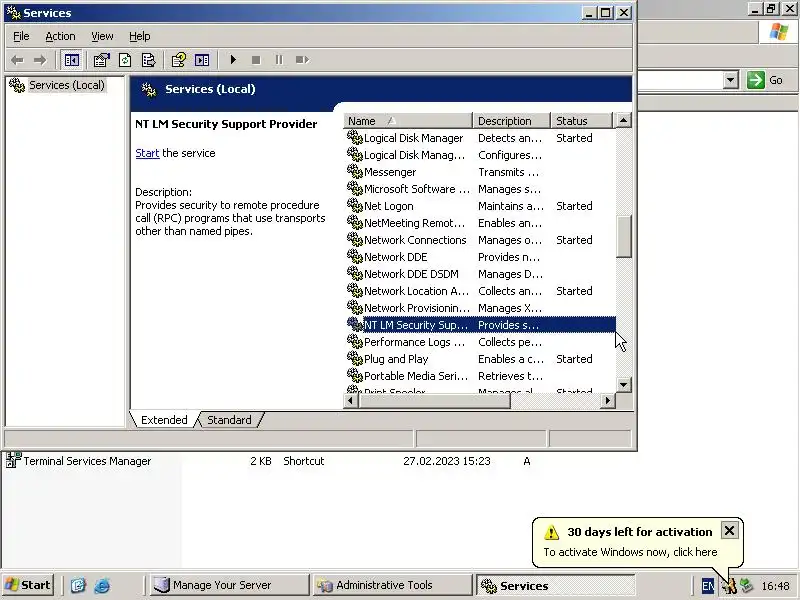The height and width of the screenshot is (600, 800).
Task: Select the Net Logon service gear icon
Action: (355, 206)
